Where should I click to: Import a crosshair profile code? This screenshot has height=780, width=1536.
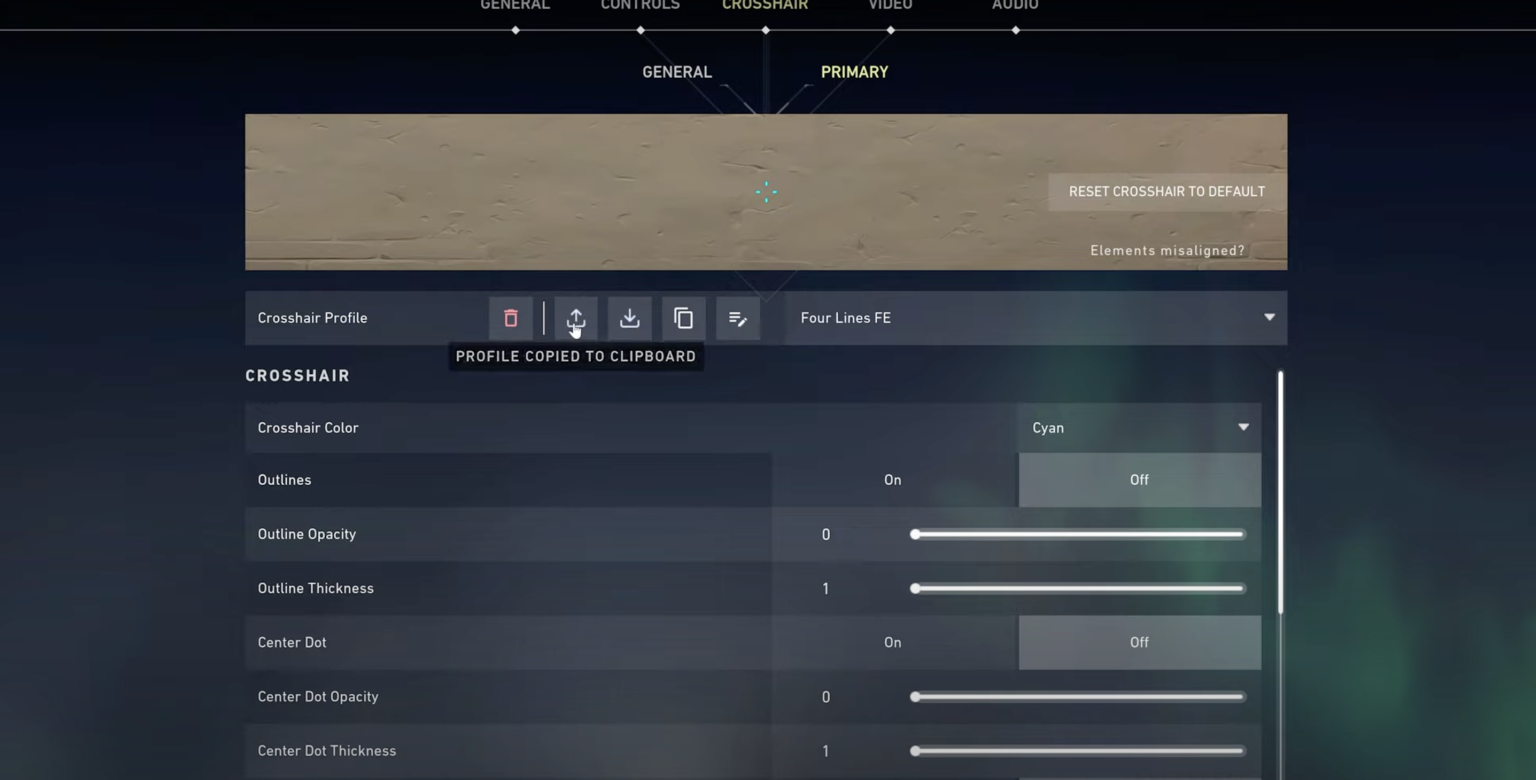pos(629,318)
